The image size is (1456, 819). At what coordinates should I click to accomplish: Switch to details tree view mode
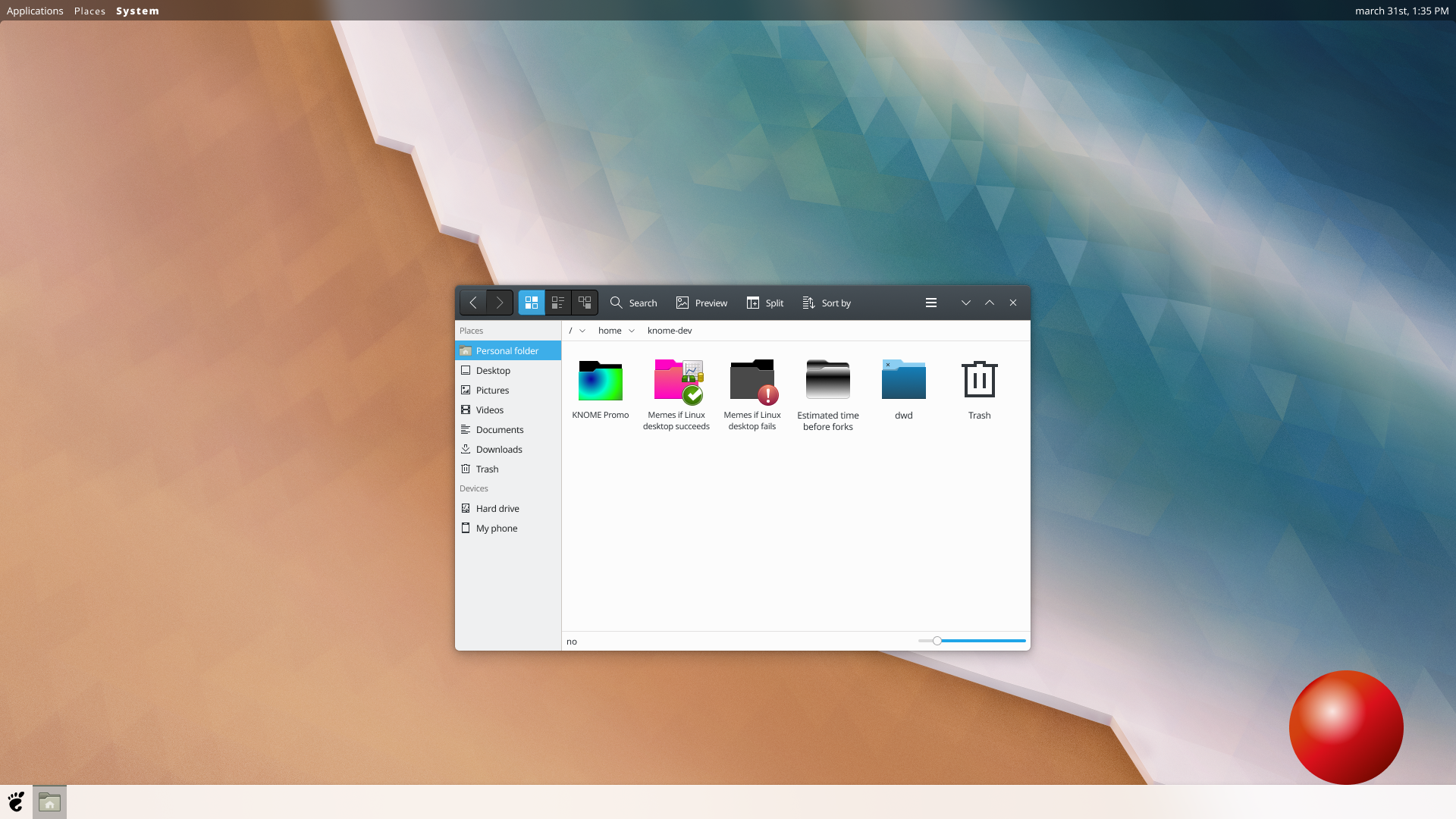(x=585, y=303)
